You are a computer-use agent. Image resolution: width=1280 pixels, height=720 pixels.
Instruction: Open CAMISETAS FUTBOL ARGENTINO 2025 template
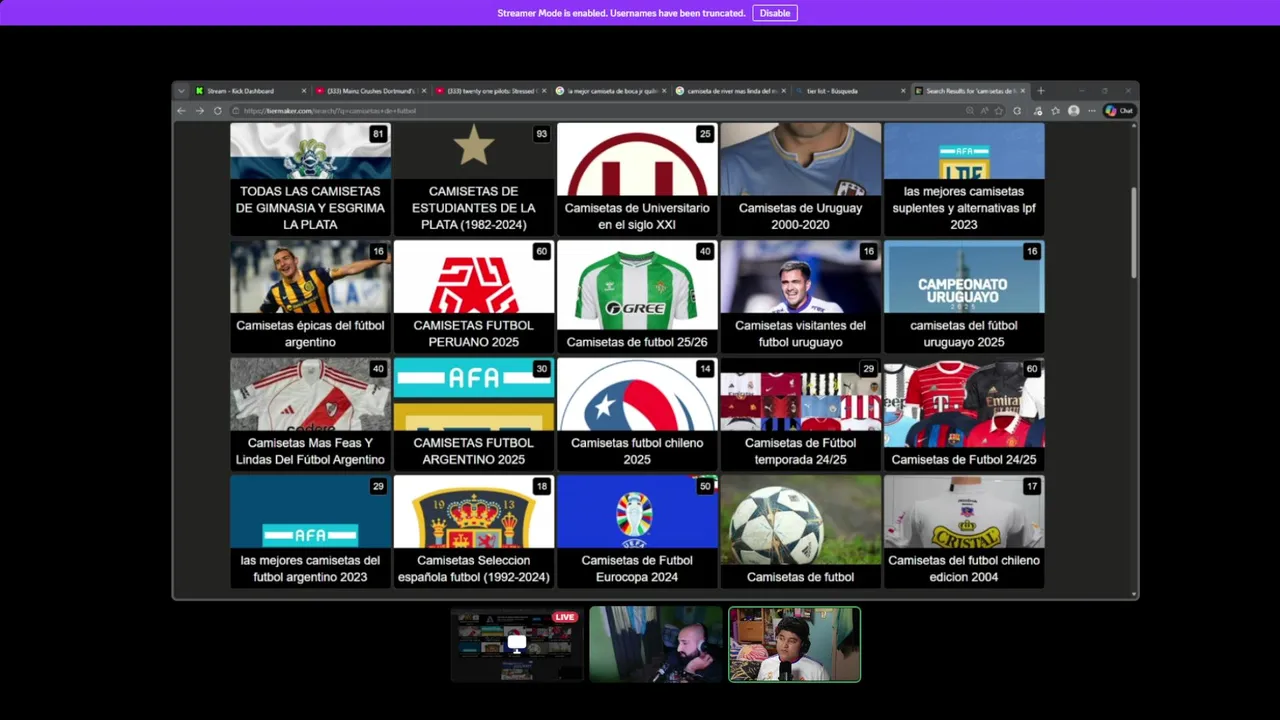pyautogui.click(x=474, y=414)
